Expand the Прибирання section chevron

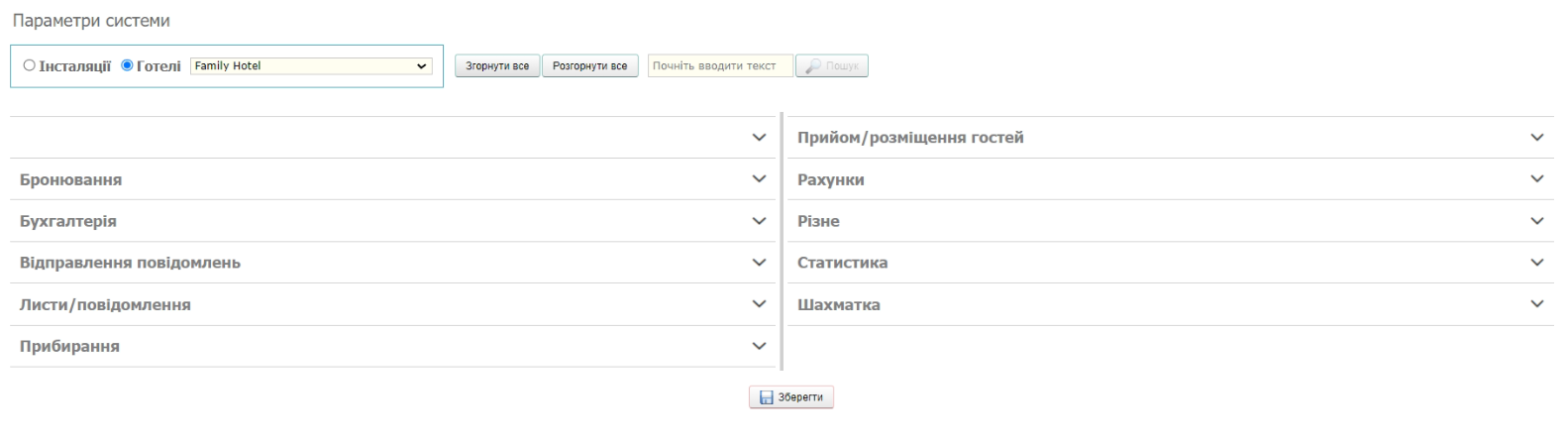coord(759,347)
